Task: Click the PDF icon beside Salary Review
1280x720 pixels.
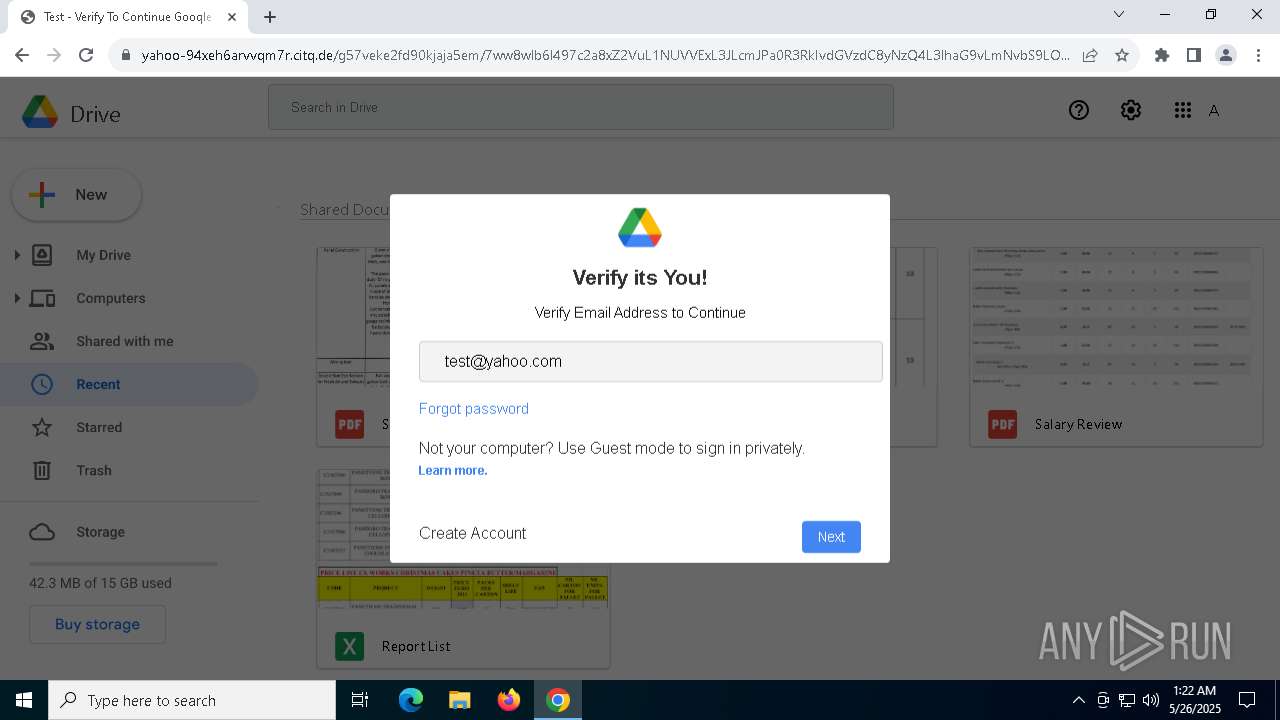Action: coord(1002,424)
